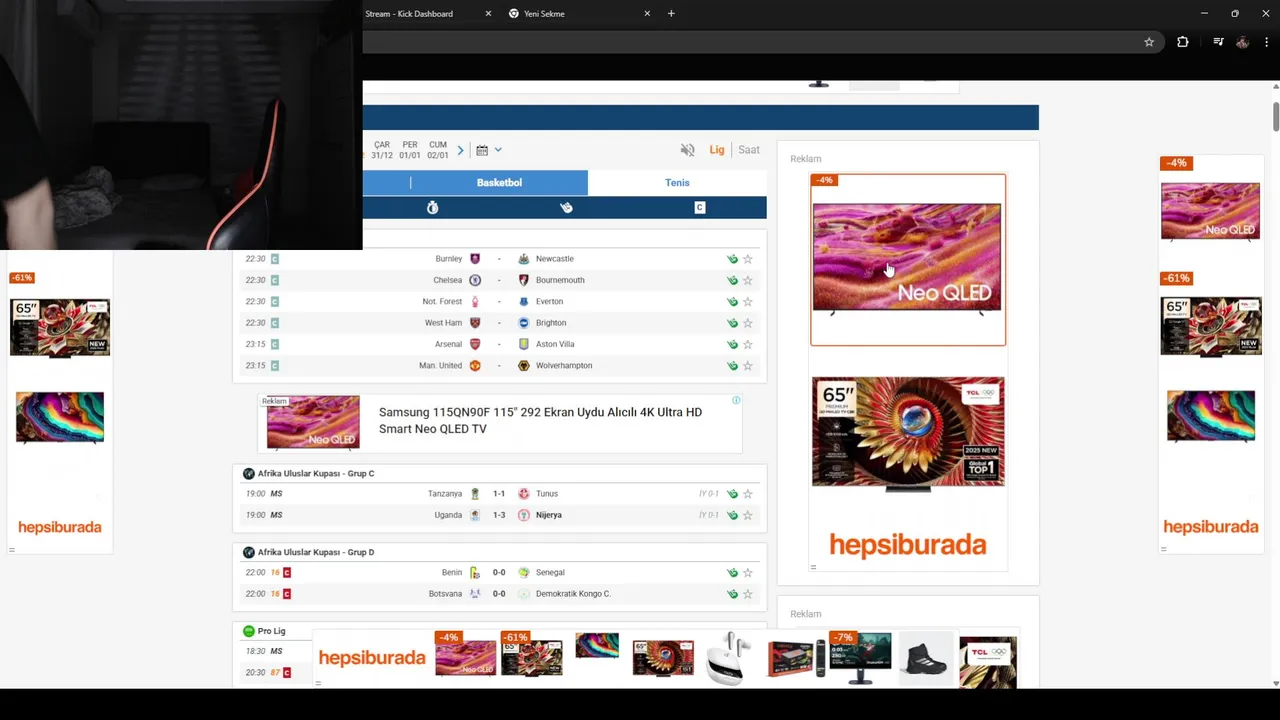Open Afrika Uluslar Kupası - Grup C league
Viewport: 1280px width, 720px height.
316,473
